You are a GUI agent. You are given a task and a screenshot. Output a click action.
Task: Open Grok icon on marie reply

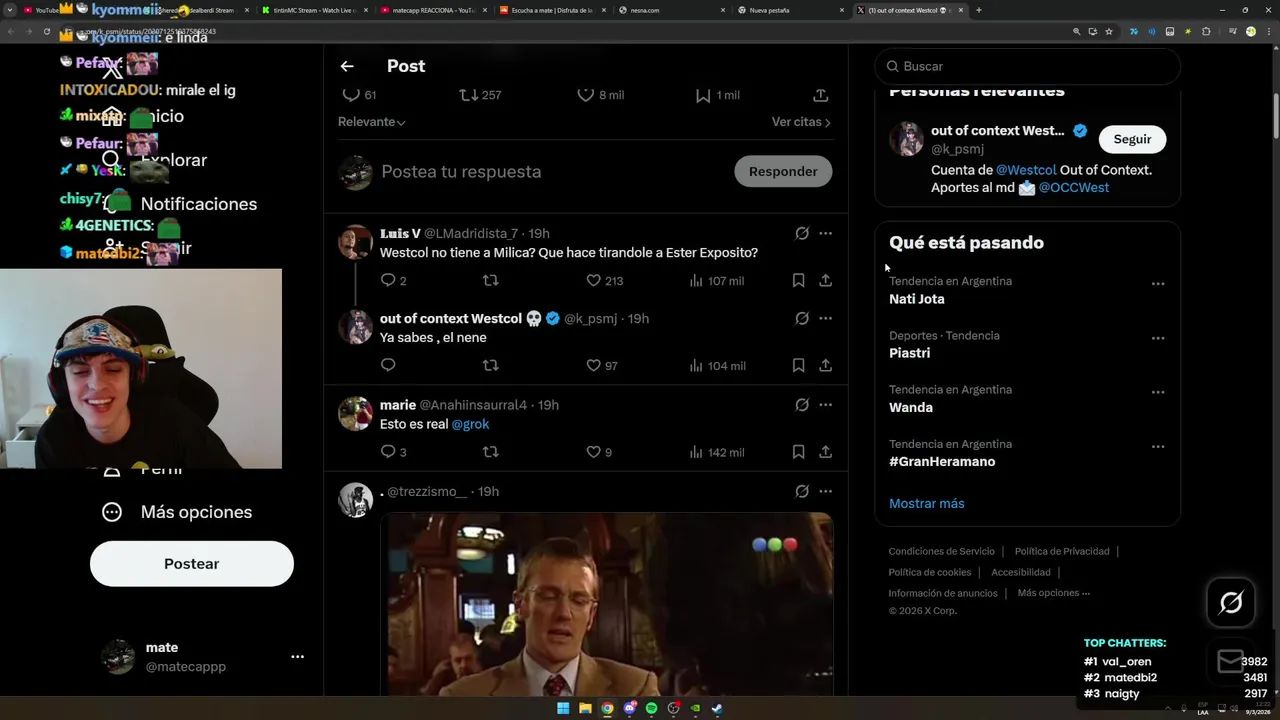(802, 405)
